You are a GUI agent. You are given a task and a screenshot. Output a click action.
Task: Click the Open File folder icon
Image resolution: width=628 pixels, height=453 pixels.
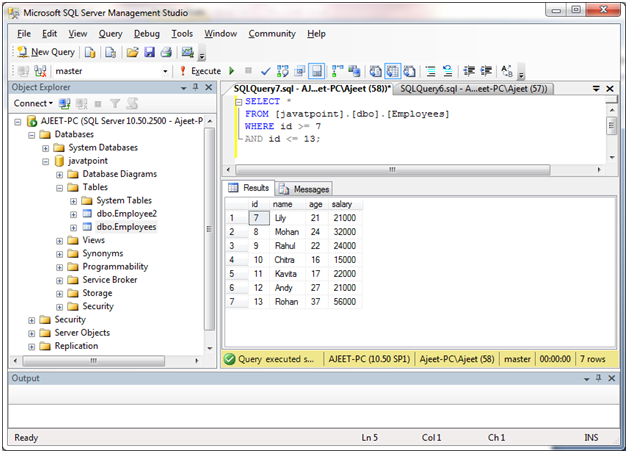pyautogui.click(x=133, y=52)
